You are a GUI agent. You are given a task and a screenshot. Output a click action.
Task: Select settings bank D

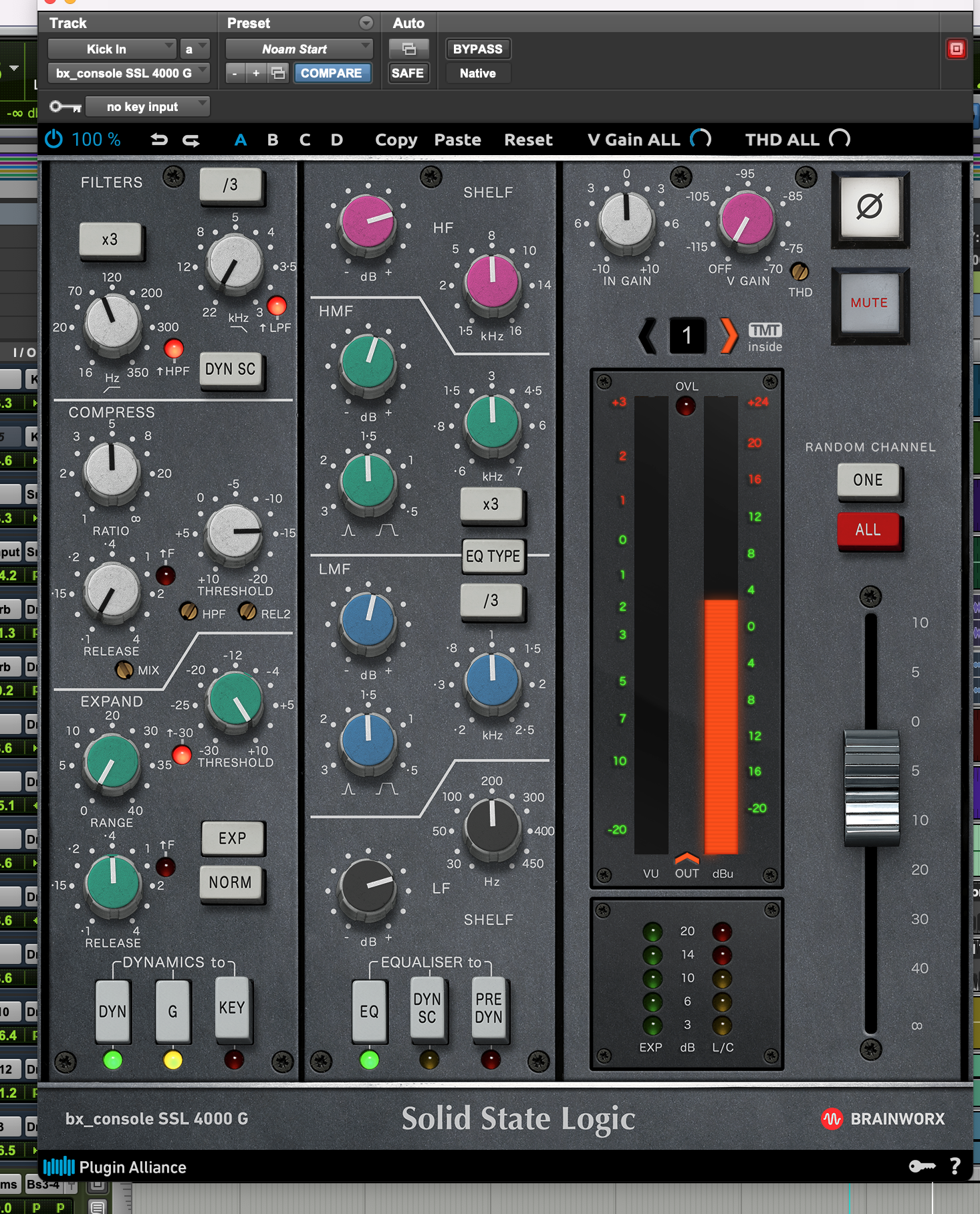pos(337,140)
